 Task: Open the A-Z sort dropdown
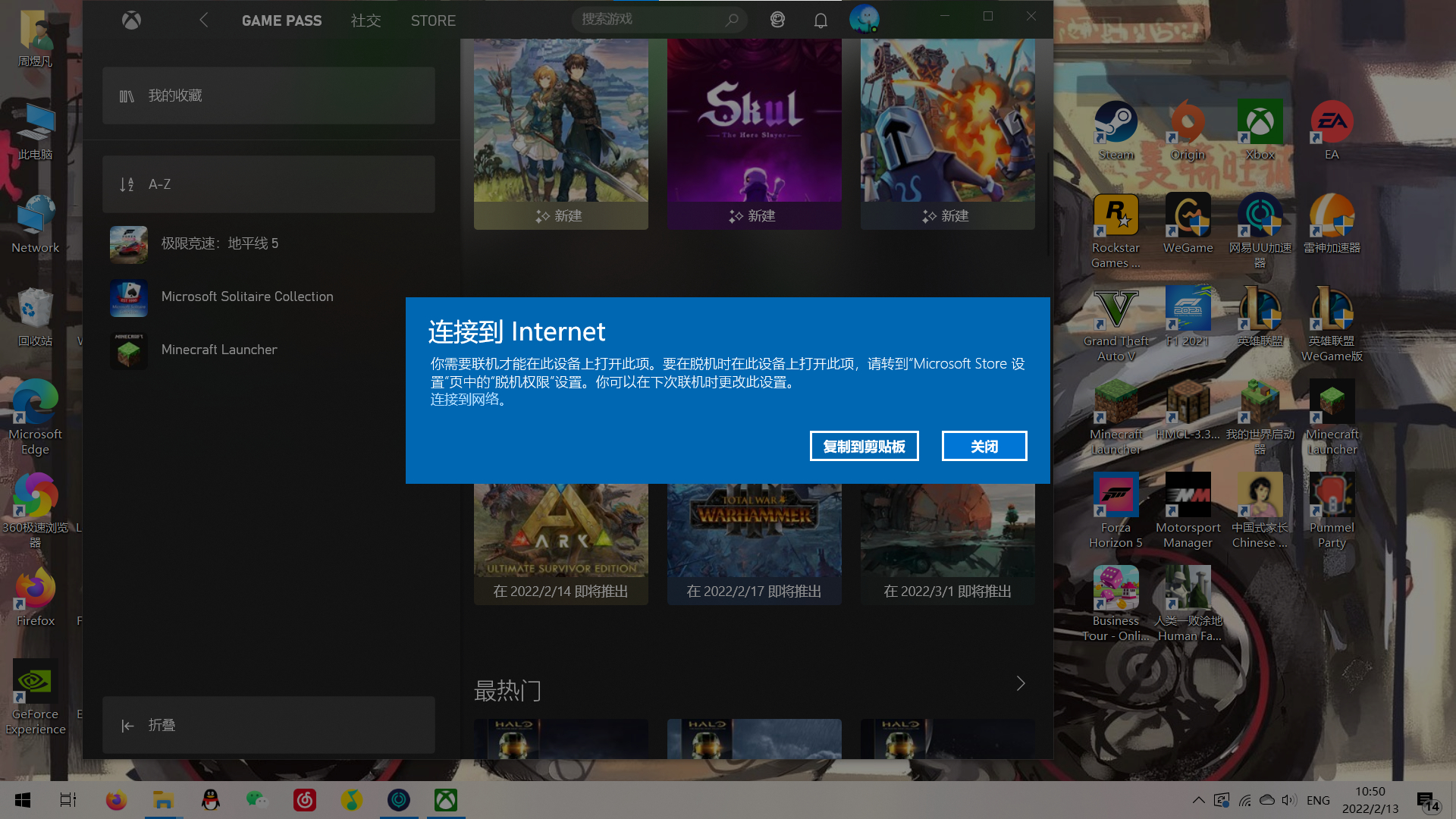[x=268, y=184]
